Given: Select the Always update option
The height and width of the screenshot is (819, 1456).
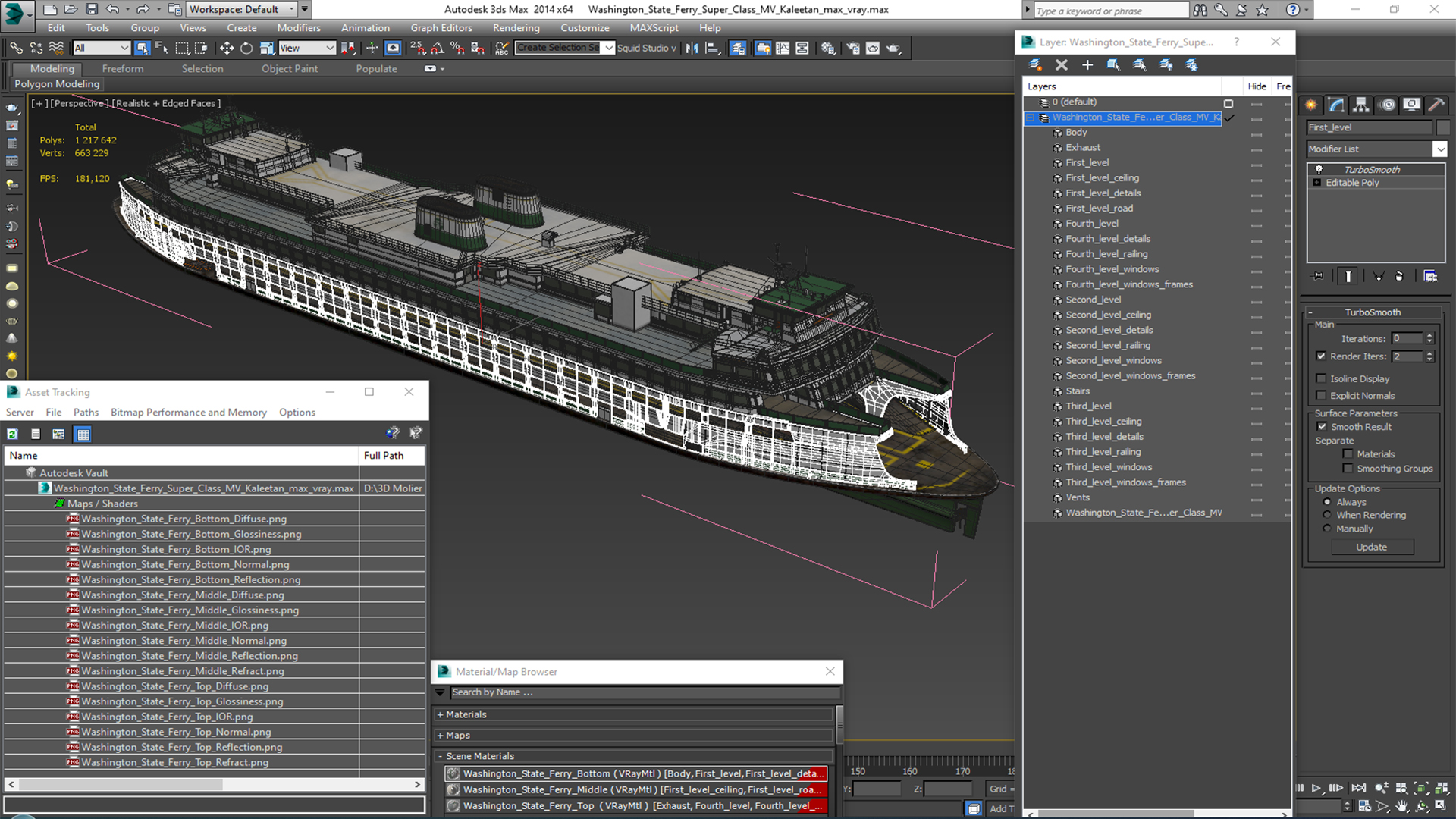Looking at the screenshot, I should (x=1327, y=502).
